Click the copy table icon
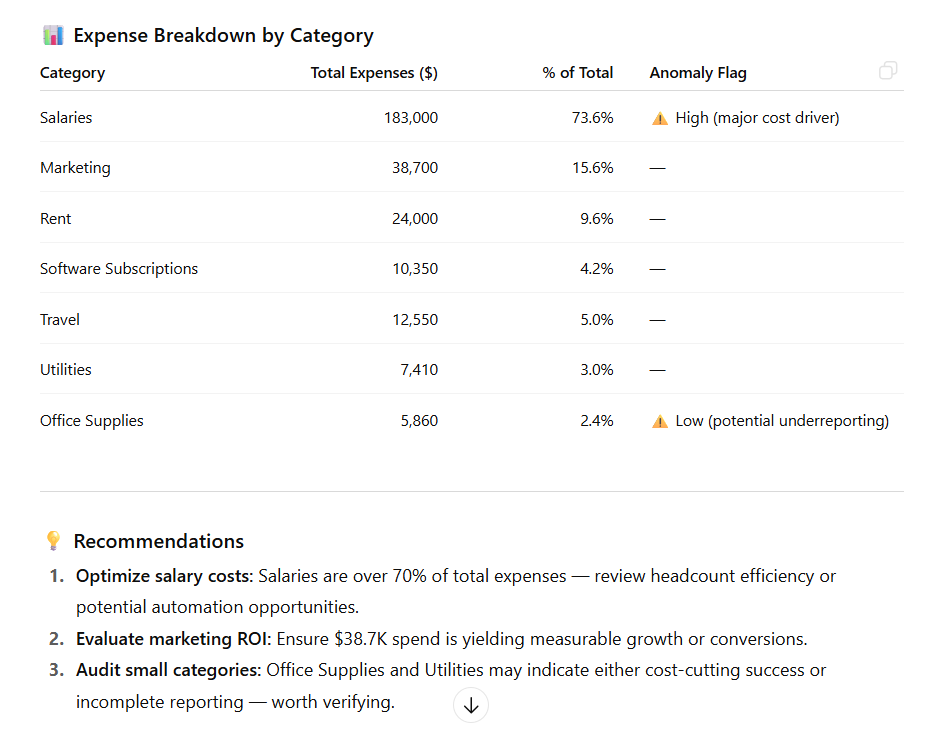 887,70
